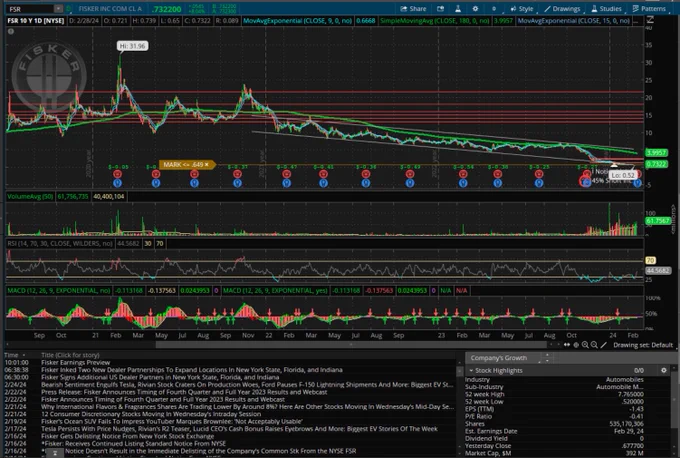Viewport: 680px width, 458px height.
Task: Click up arrow next to Company's Growth
Action: [x=547, y=355]
